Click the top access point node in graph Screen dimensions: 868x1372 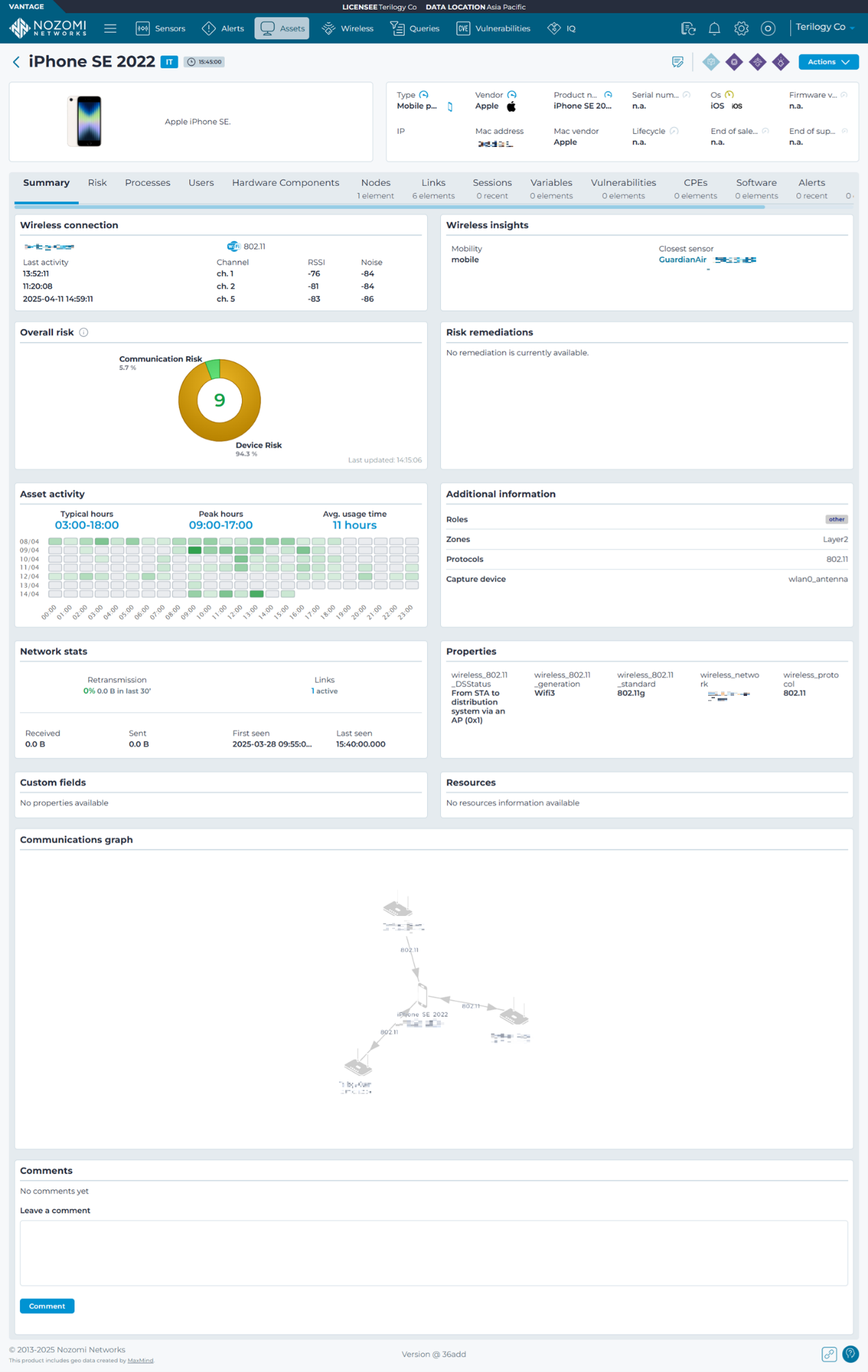point(398,909)
